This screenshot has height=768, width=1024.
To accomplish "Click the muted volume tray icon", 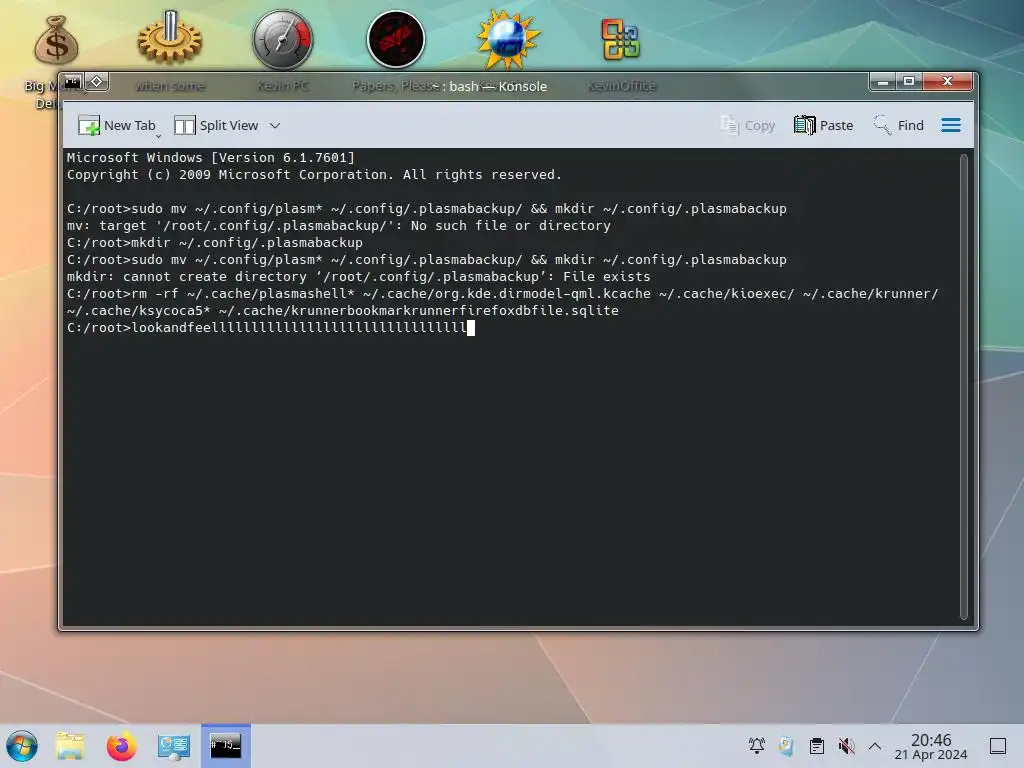I will coord(846,745).
